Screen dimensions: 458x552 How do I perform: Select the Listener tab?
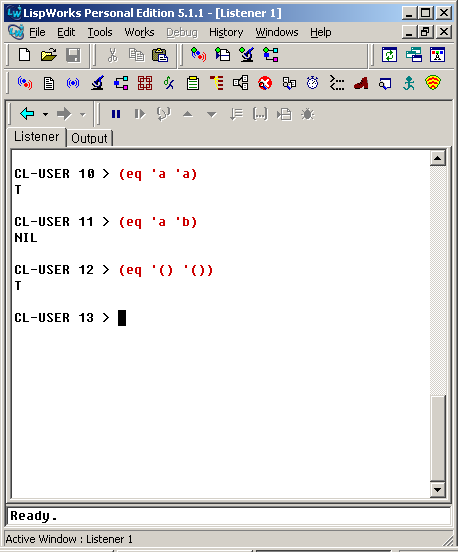(37, 137)
